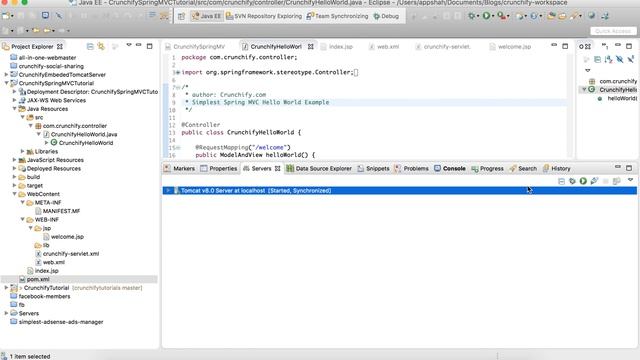This screenshot has width=640, height=360.
Task: Click Collapse All in Project Explorer
Action: point(90,47)
